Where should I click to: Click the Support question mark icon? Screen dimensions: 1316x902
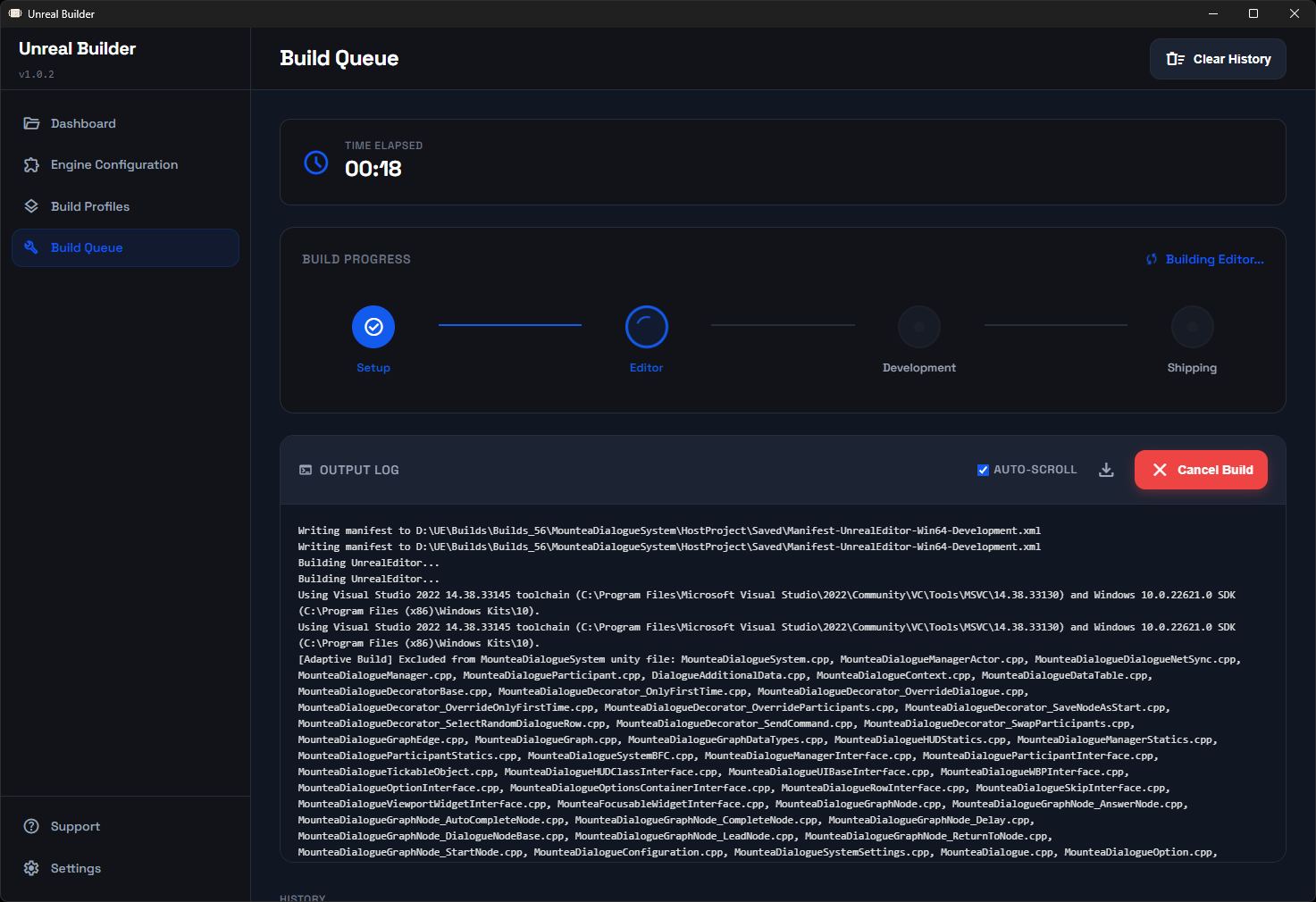(31, 826)
